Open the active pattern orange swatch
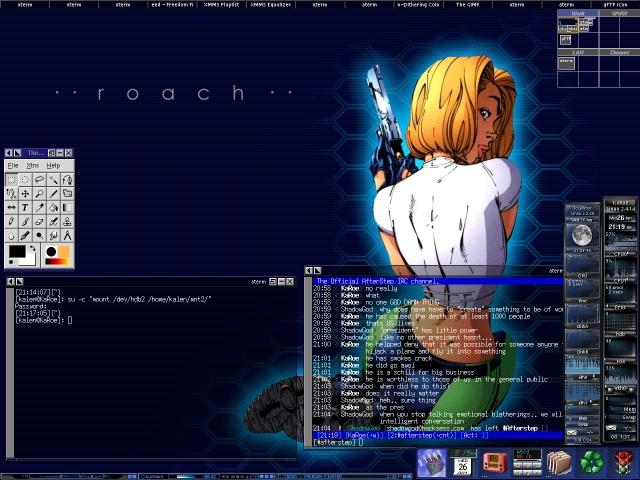Screen dimensions: 640x480 pos(64,251)
